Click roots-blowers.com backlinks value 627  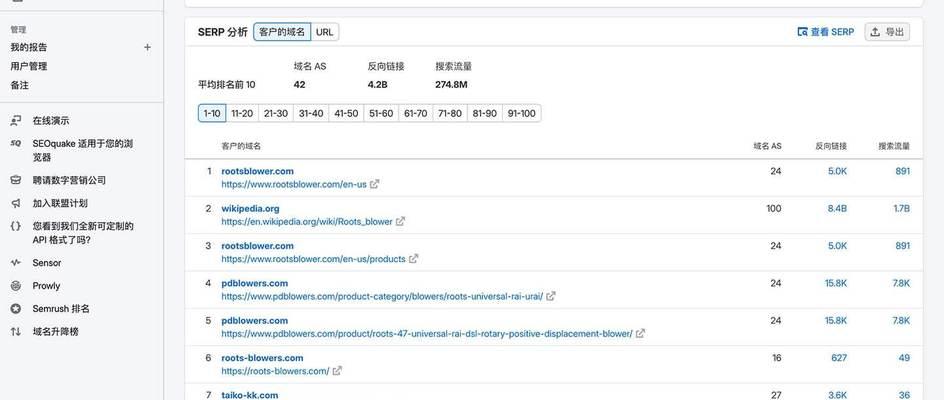[x=839, y=358]
